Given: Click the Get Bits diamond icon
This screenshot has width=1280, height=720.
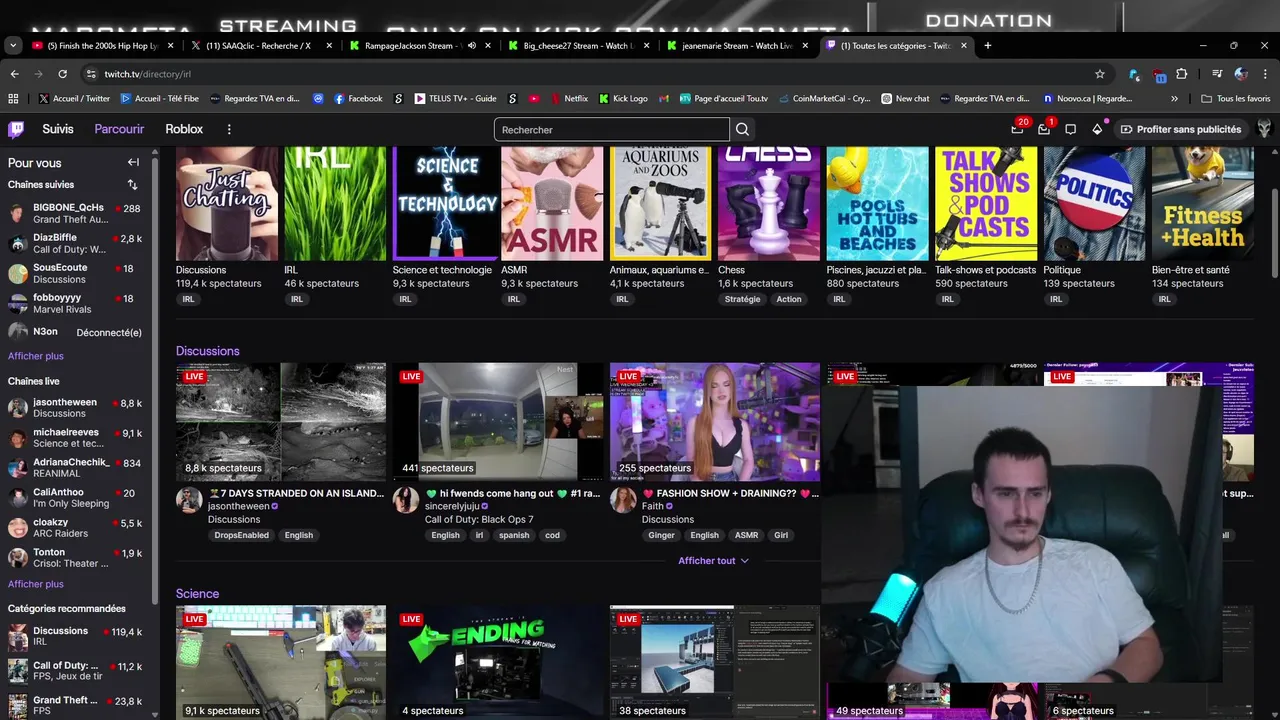Looking at the screenshot, I should click(1097, 129).
